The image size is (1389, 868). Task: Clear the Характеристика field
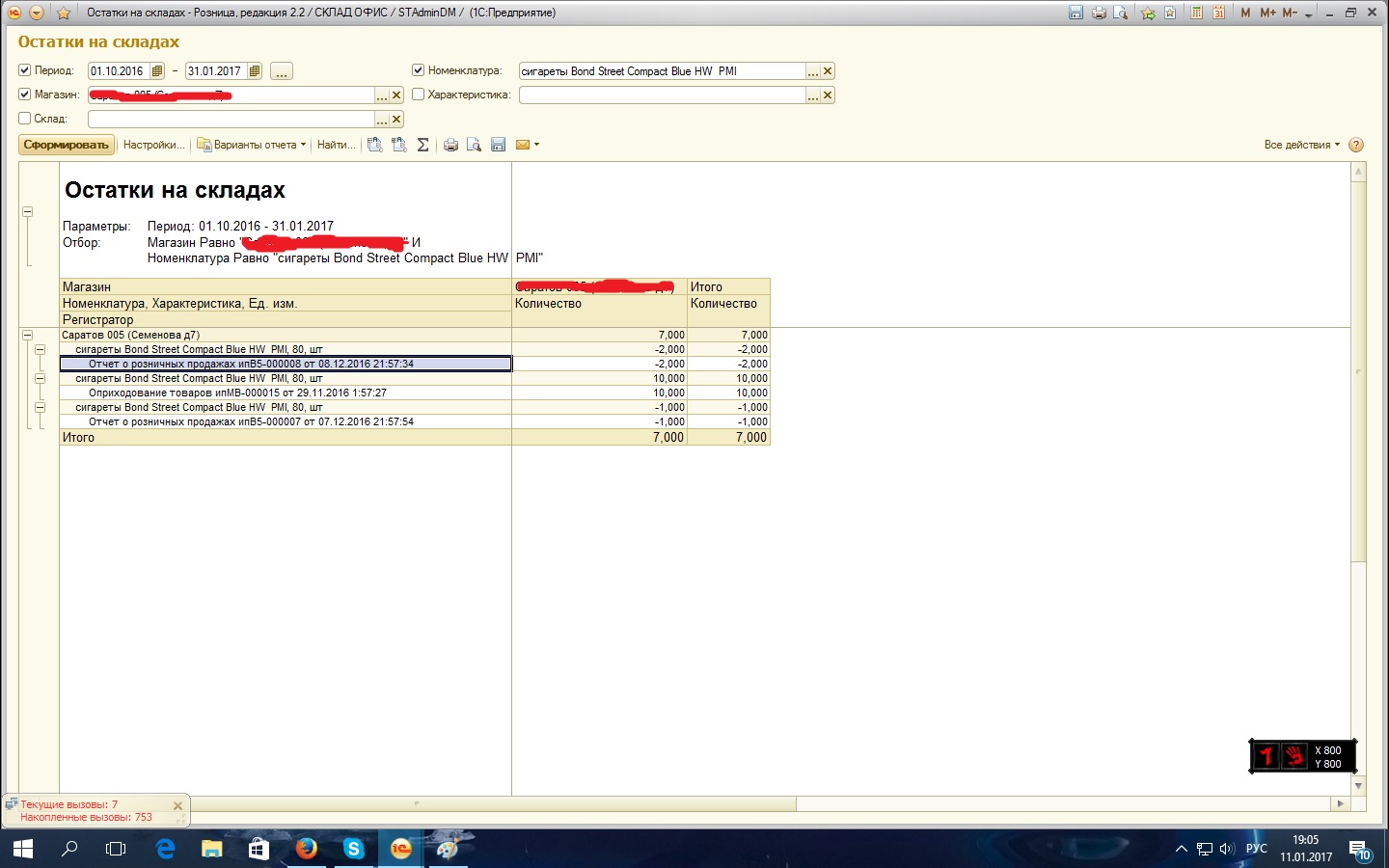[828, 95]
